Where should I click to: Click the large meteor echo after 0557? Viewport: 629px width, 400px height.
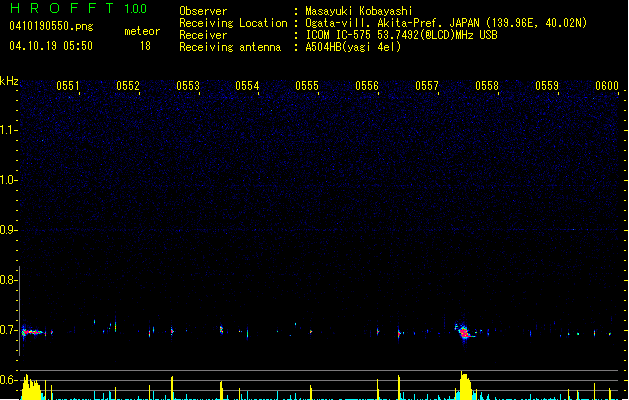pos(465,332)
